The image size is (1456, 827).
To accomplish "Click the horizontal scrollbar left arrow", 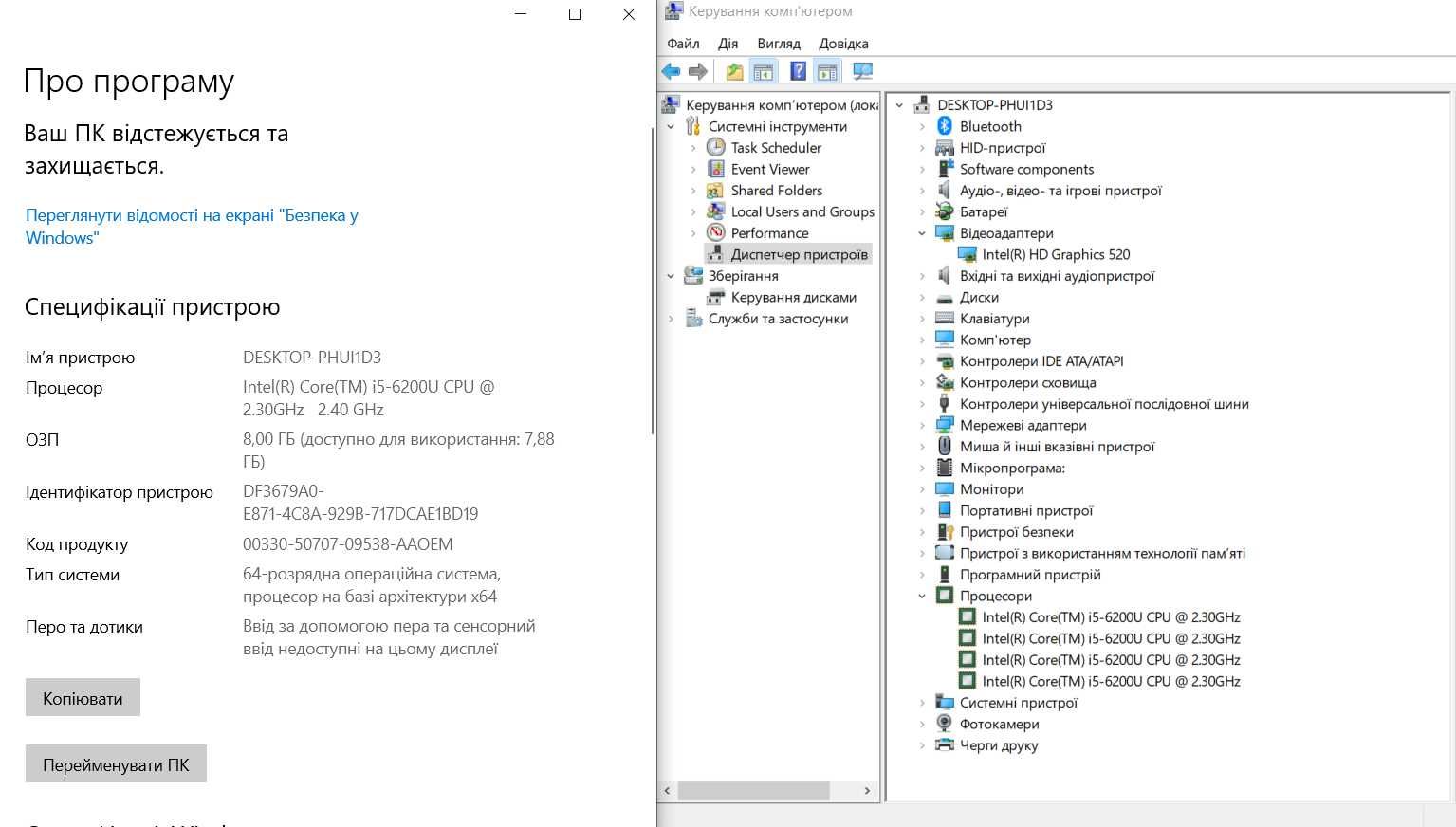I will click(667, 790).
